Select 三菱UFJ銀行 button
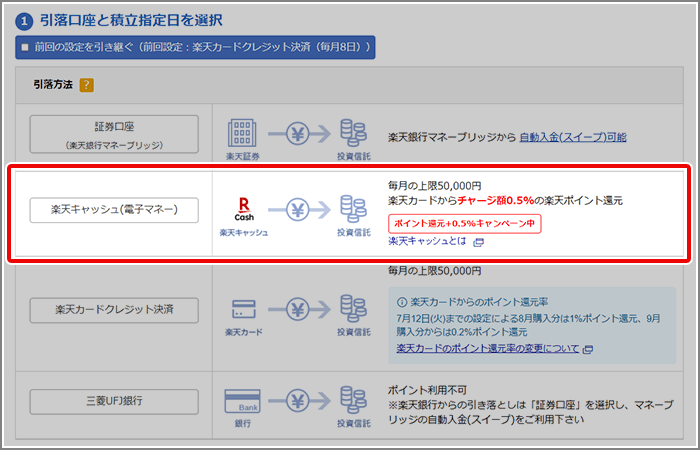 tap(114, 401)
